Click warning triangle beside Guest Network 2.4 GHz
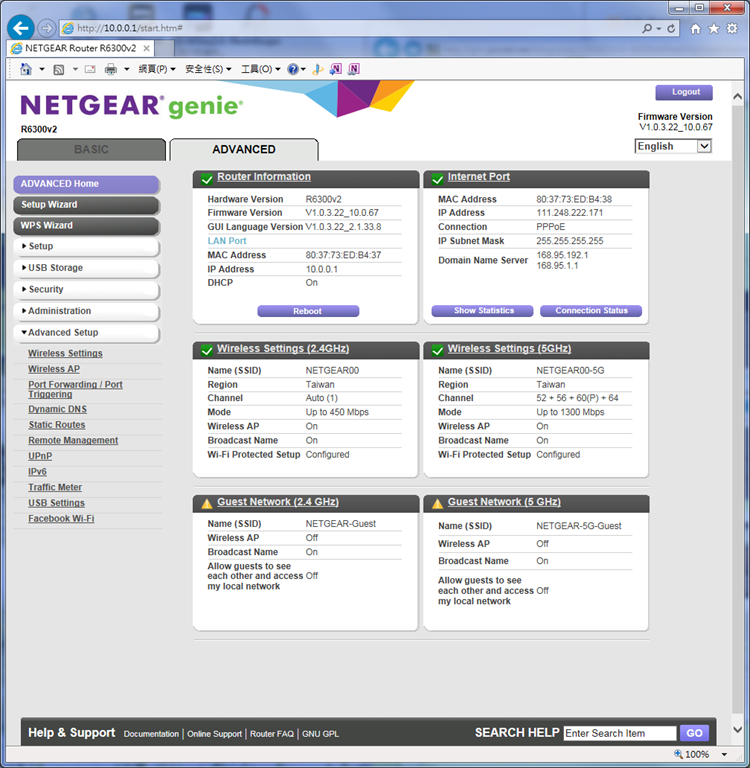The image size is (750, 768). pyautogui.click(x=207, y=503)
